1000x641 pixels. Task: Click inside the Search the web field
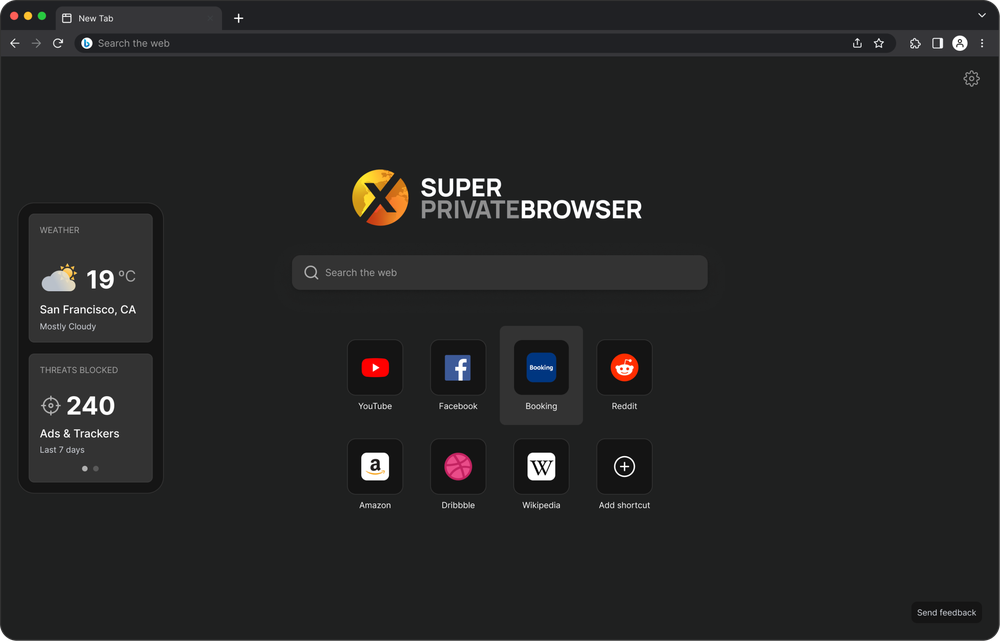pyautogui.click(x=499, y=272)
